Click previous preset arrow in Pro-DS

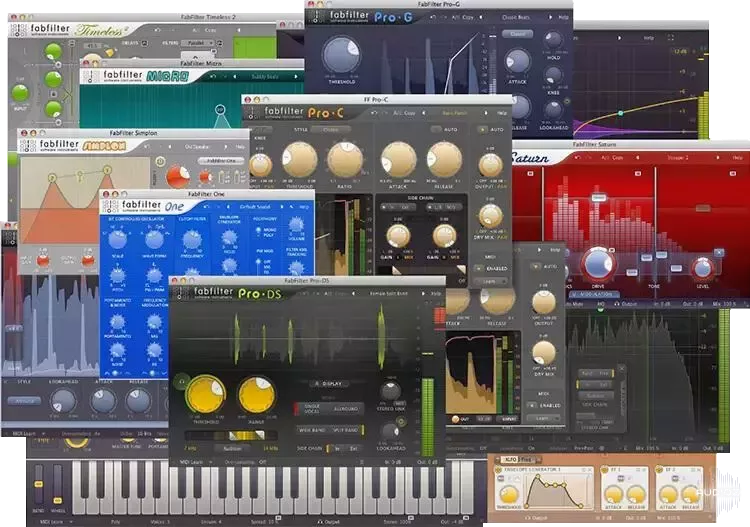click(x=353, y=293)
